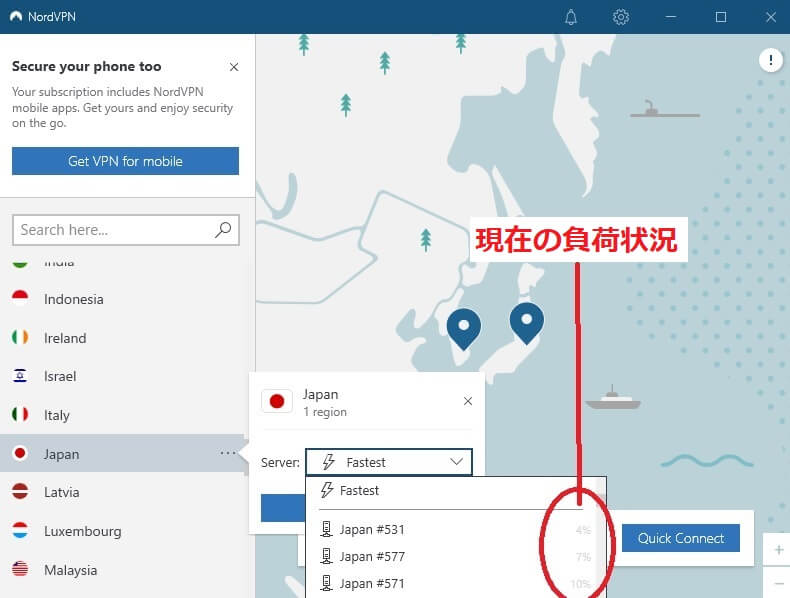790x598 pixels.
Task: Click the '1 region' text in popup
Action: 325,412
